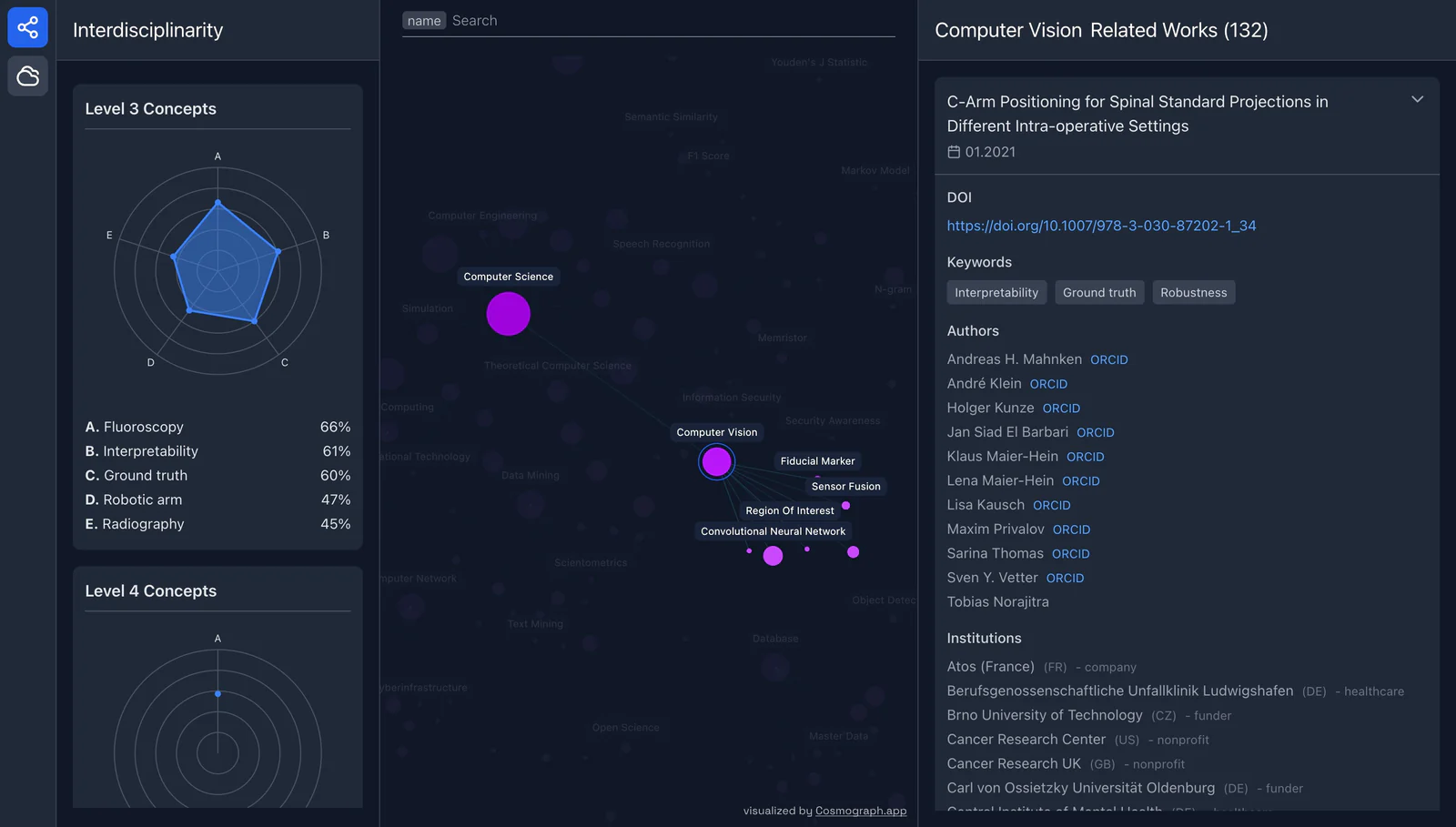This screenshot has height=827, width=1456.
Task: Open ORCID link for Andreas H. Mahnken
Action: pyautogui.click(x=1109, y=360)
